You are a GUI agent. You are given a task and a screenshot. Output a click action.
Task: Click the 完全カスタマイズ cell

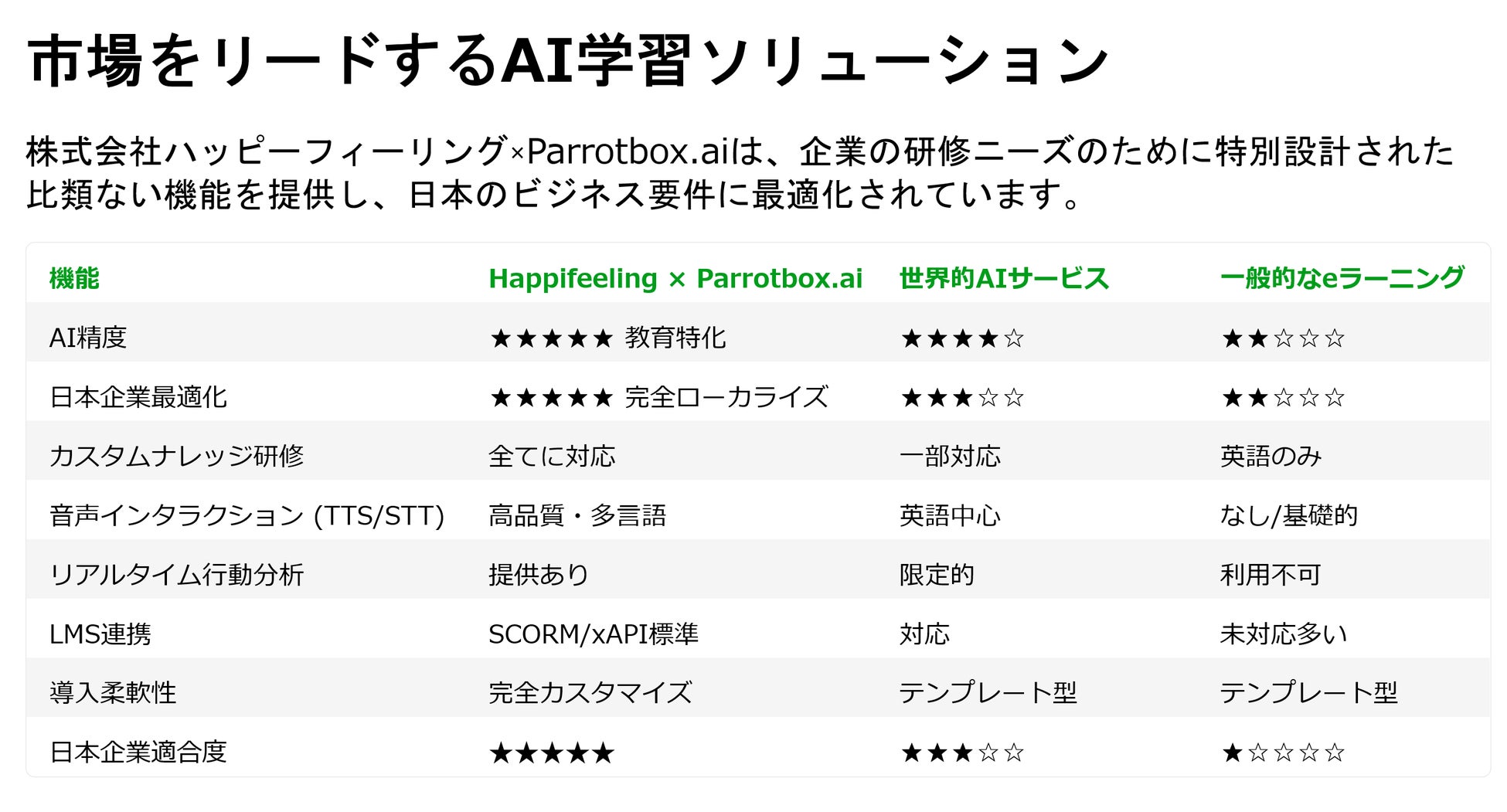pyautogui.click(x=590, y=692)
